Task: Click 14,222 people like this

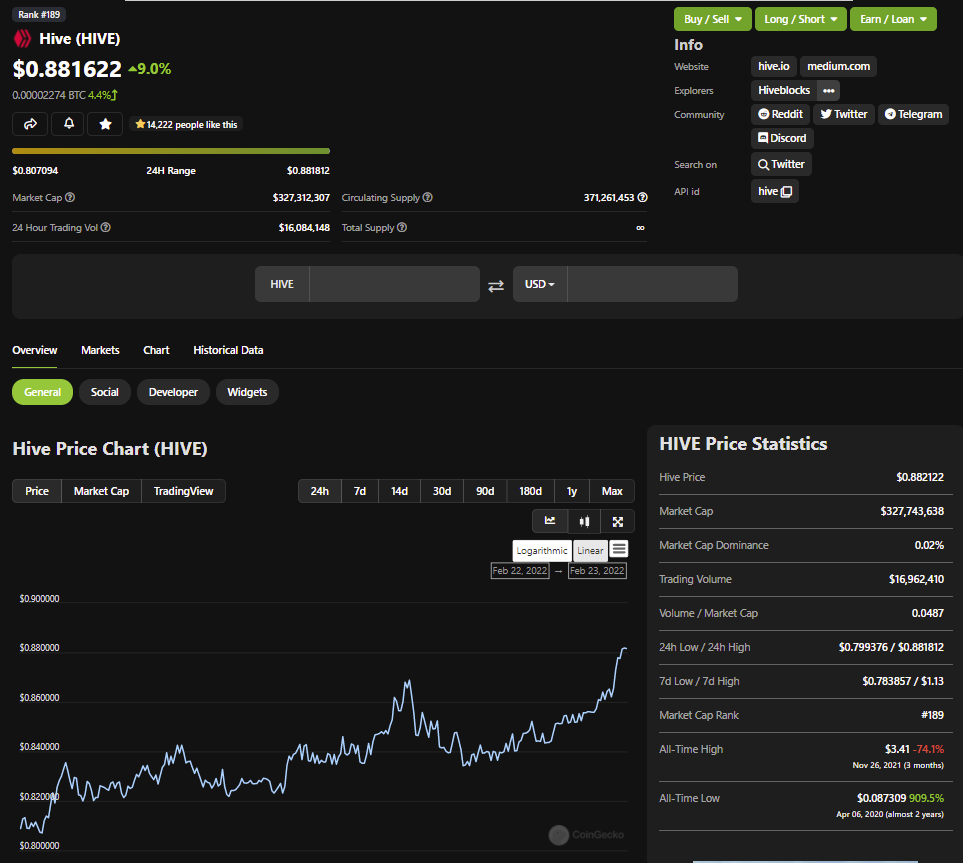Action: pos(187,125)
